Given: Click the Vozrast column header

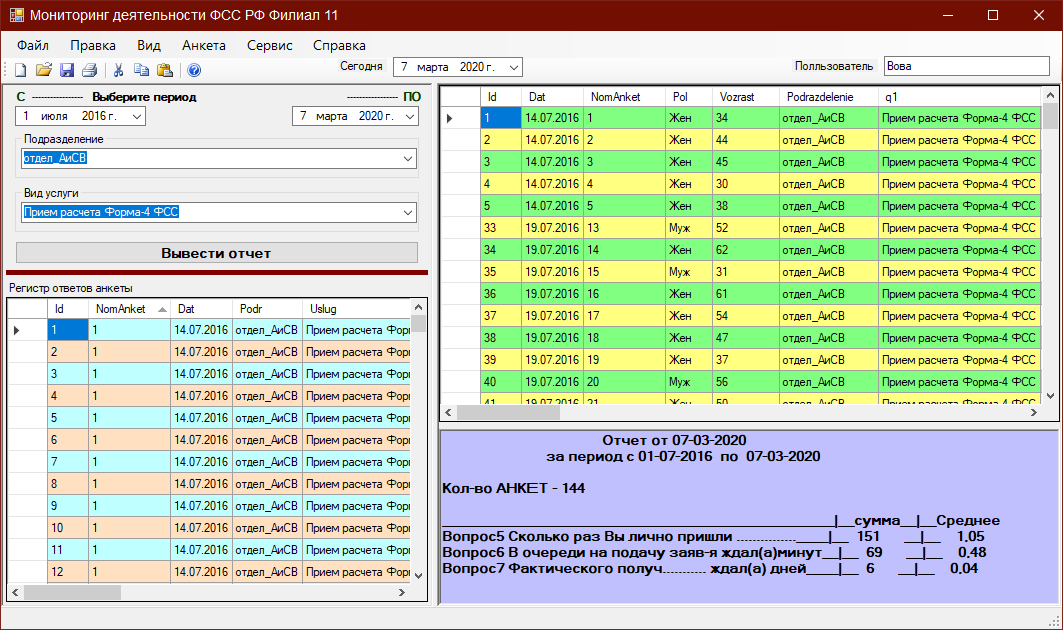Looking at the screenshot, I should (745, 97).
